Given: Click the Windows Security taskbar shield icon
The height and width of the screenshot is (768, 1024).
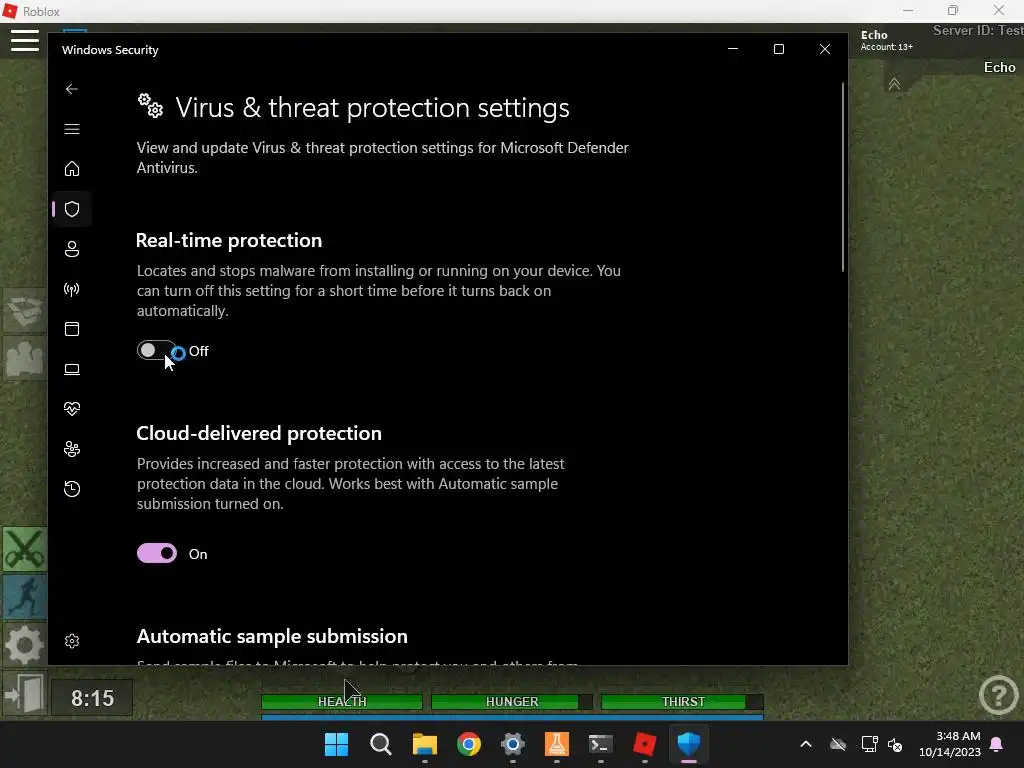Looking at the screenshot, I should pyautogui.click(x=688, y=744).
